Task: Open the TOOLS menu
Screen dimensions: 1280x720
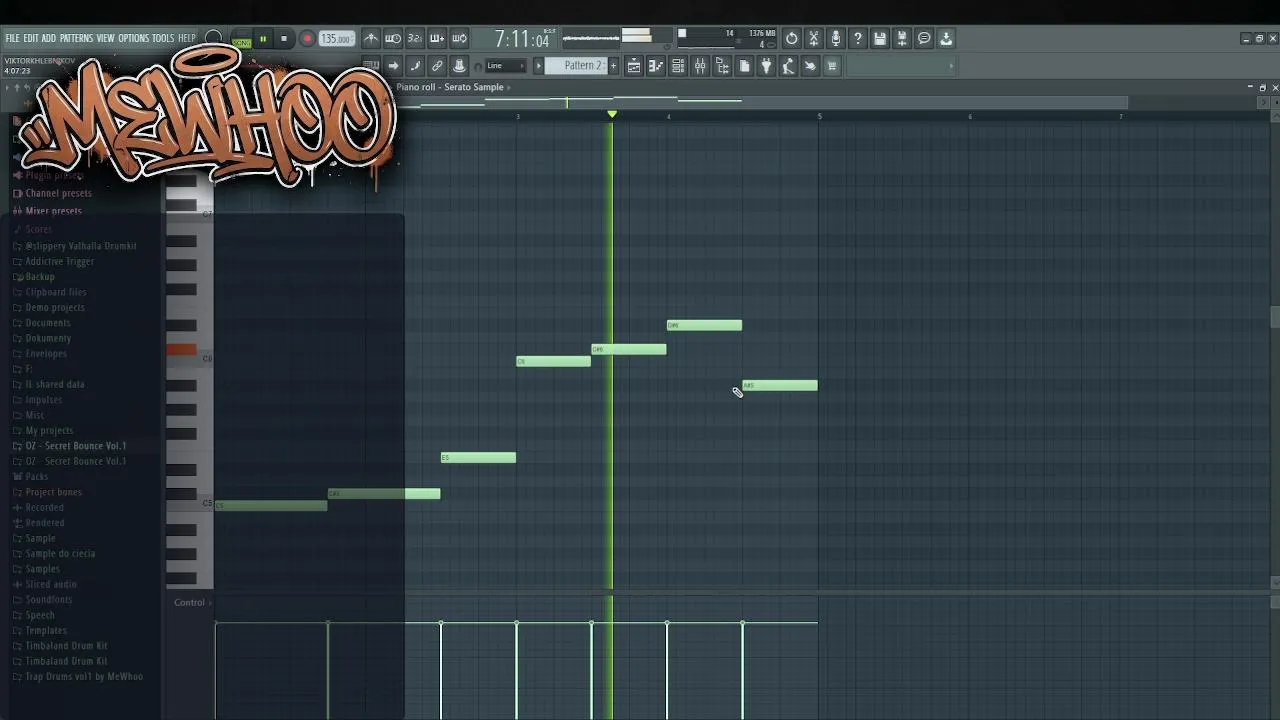Action: (x=163, y=39)
